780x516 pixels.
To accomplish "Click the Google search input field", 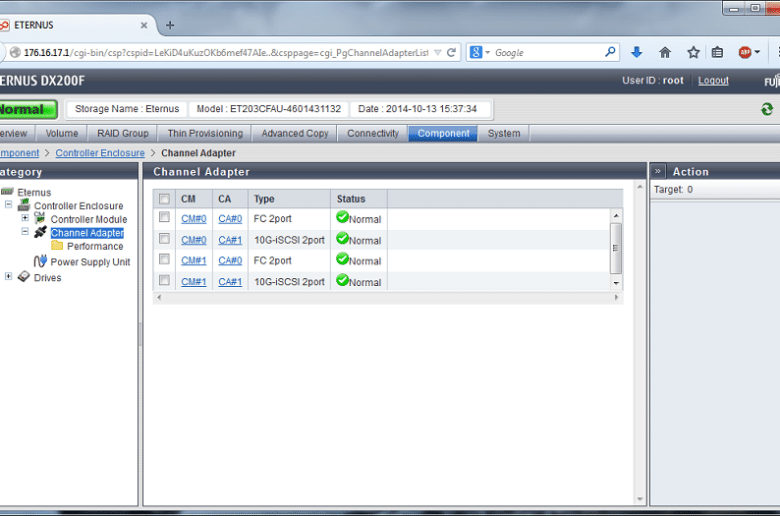I will point(547,52).
